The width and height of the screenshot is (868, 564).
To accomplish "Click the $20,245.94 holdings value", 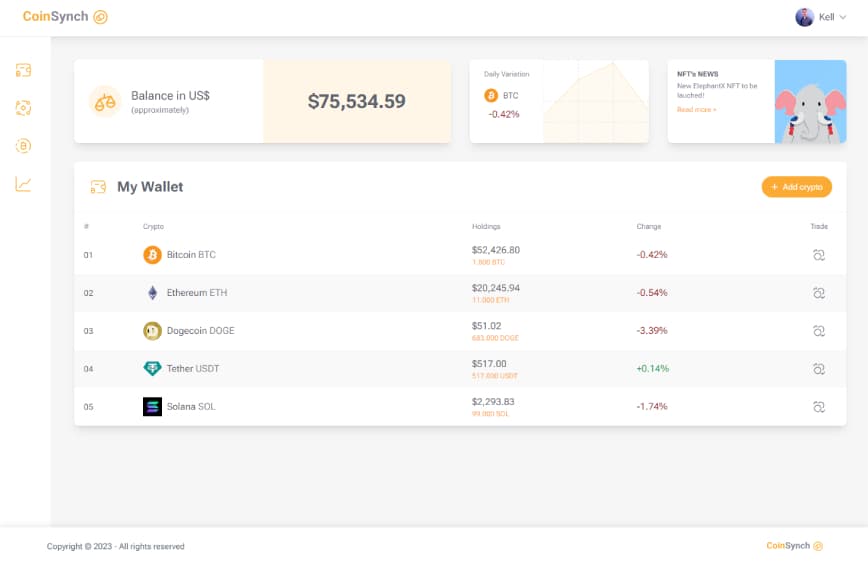I will point(495,288).
